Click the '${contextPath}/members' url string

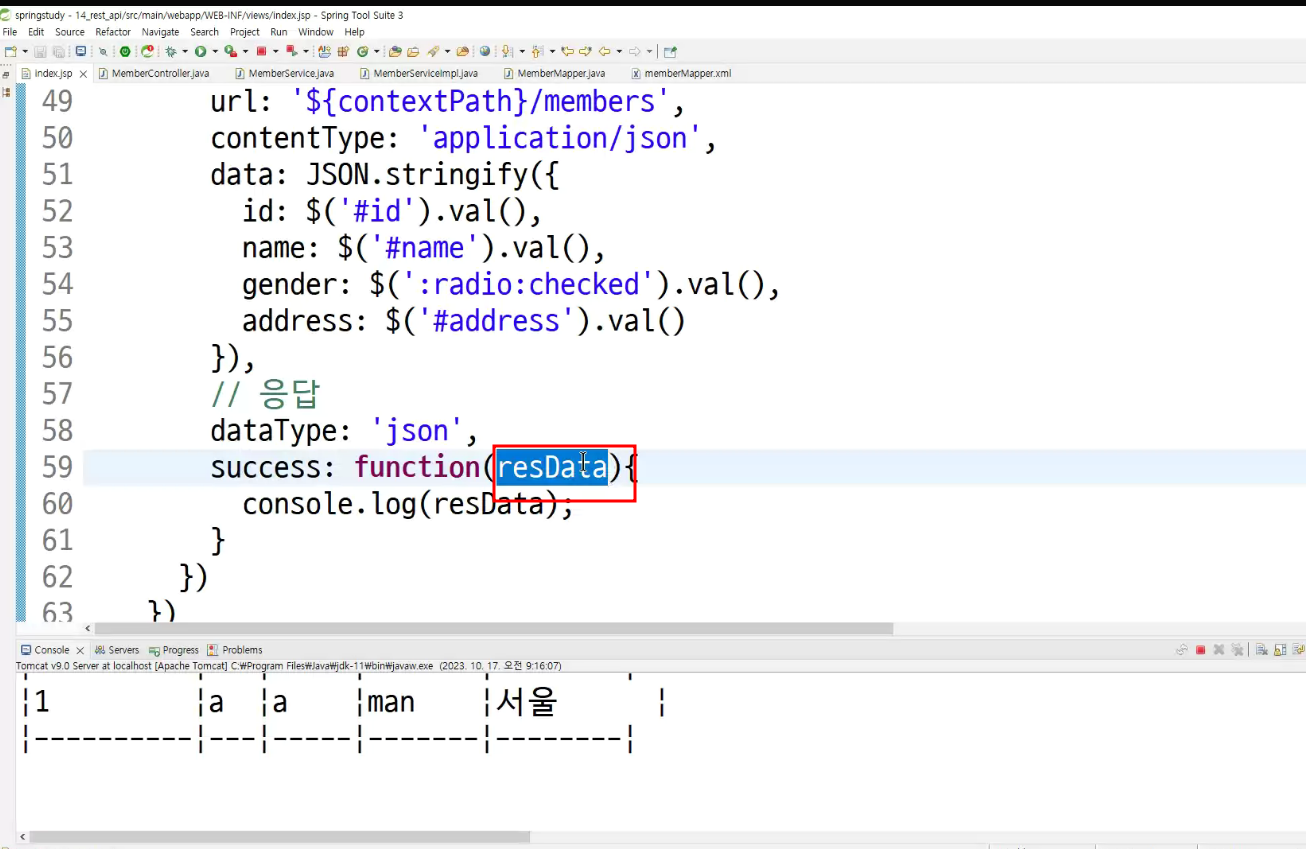pyautogui.click(x=479, y=102)
